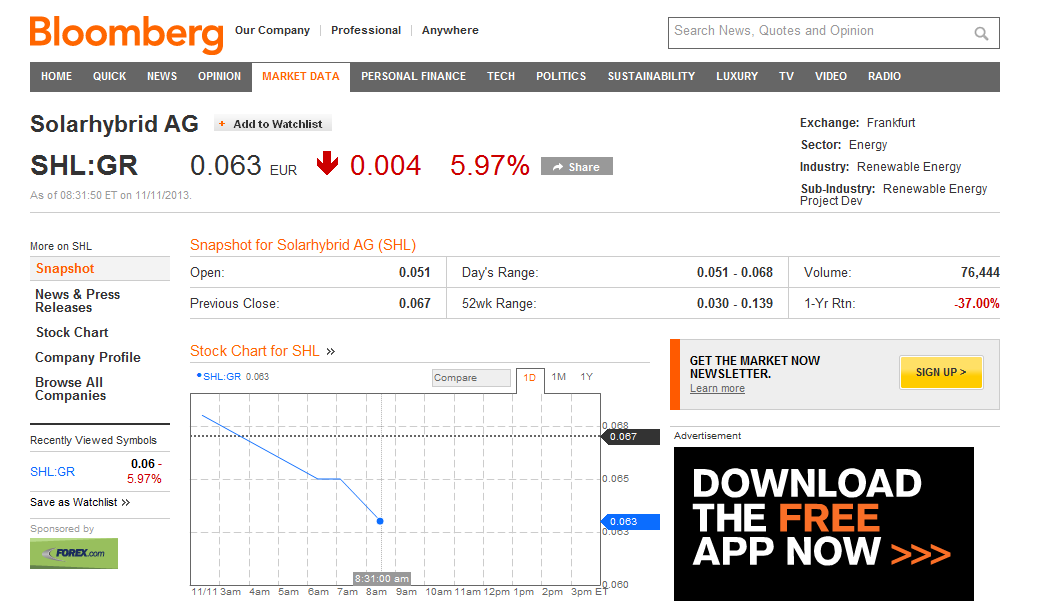Open Browse All Companies link
The height and width of the screenshot is (601, 1051).
[x=70, y=389]
